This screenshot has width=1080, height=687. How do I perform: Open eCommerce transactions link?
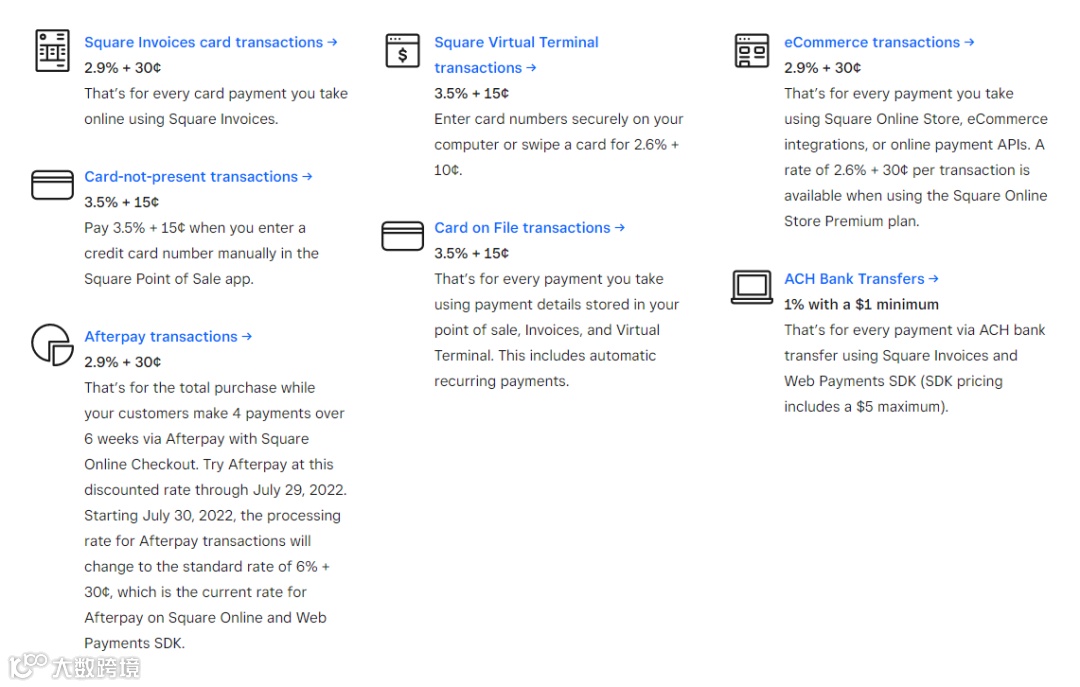coord(879,42)
